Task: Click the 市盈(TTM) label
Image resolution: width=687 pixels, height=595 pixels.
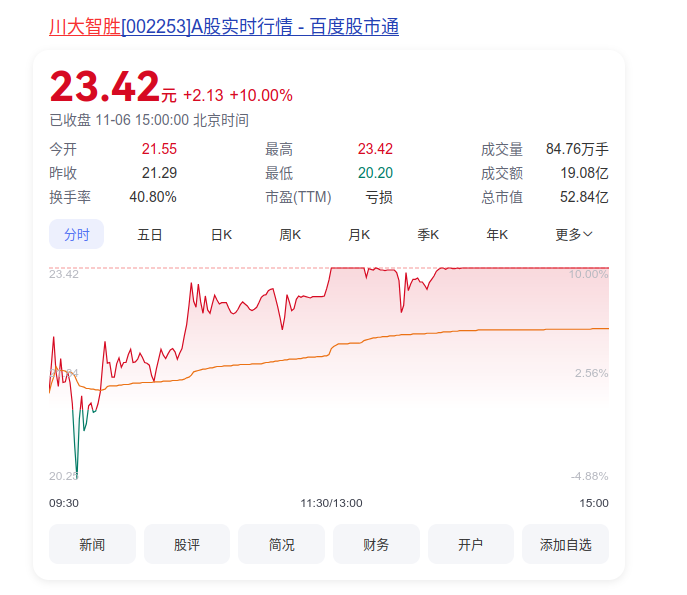Action: [x=298, y=197]
